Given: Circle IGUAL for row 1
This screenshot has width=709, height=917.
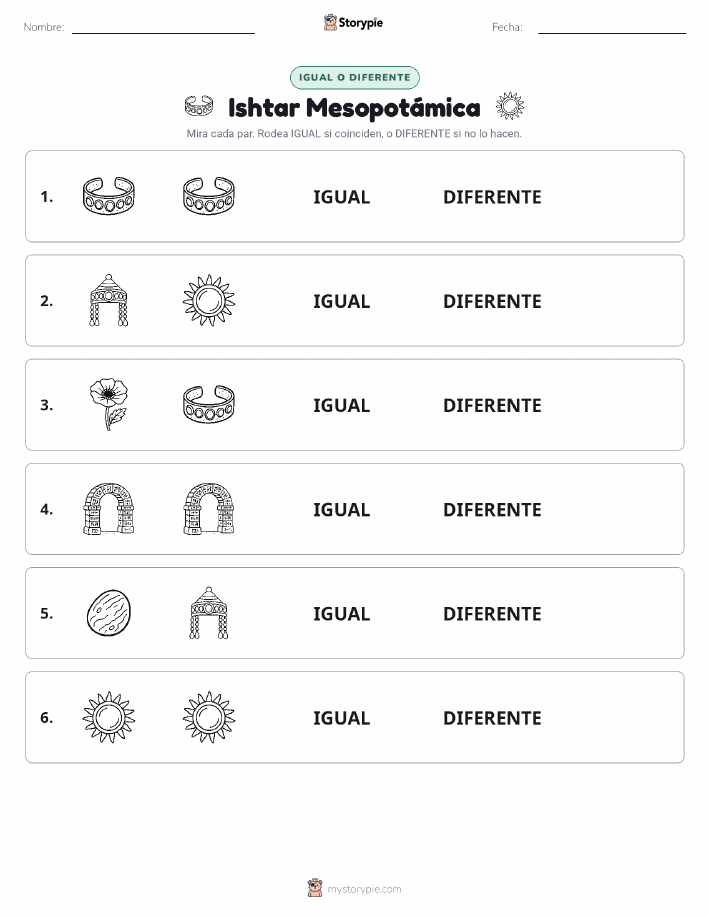Looking at the screenshot, I should (342, 197).
